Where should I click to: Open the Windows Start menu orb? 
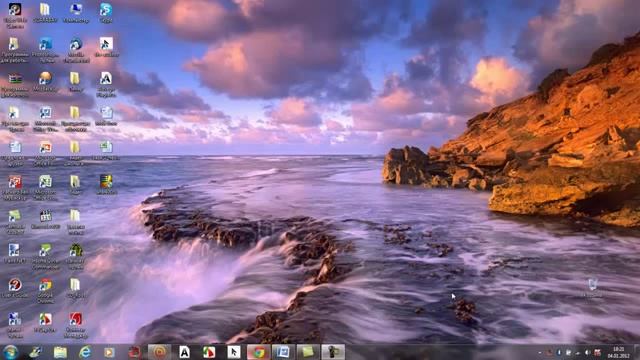click(x=10, y=352)
